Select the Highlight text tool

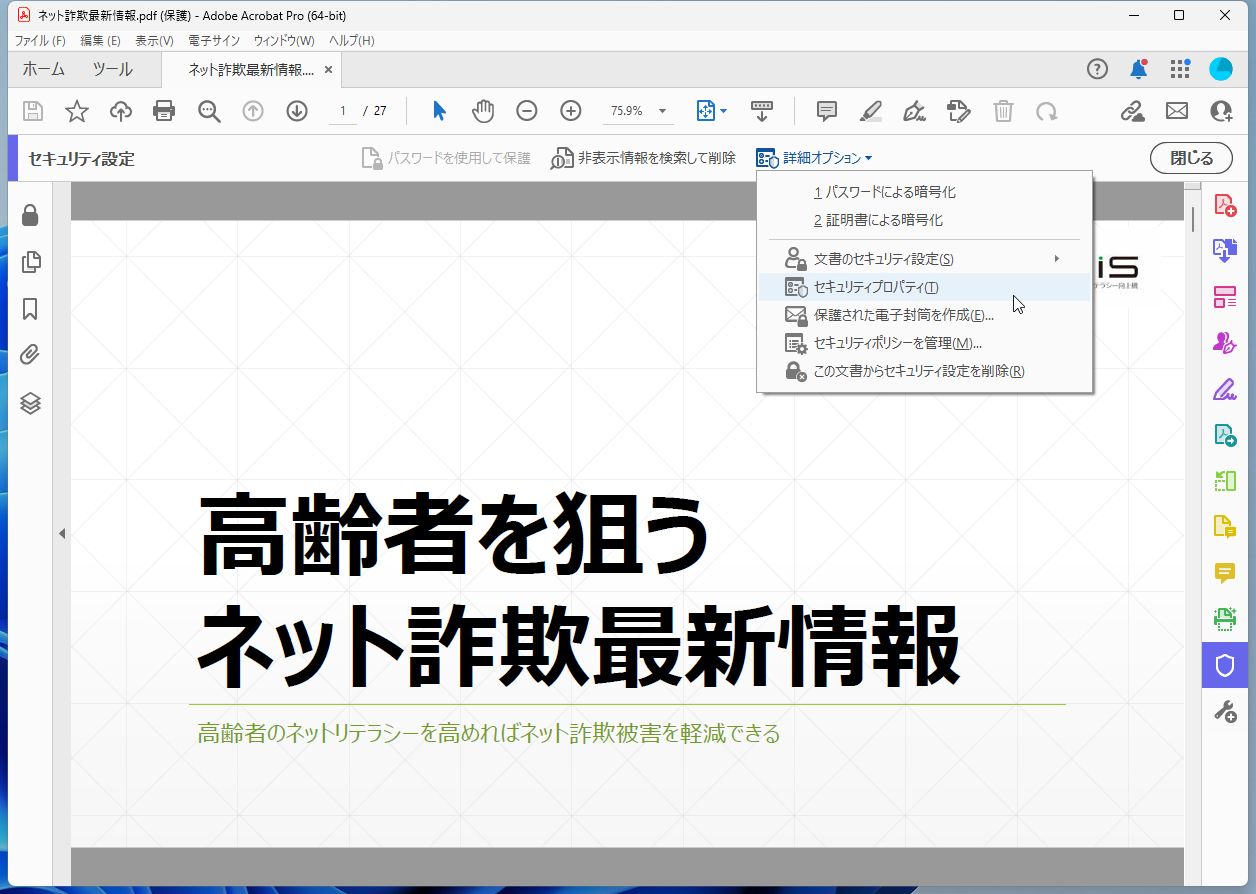tap(871, 111)
